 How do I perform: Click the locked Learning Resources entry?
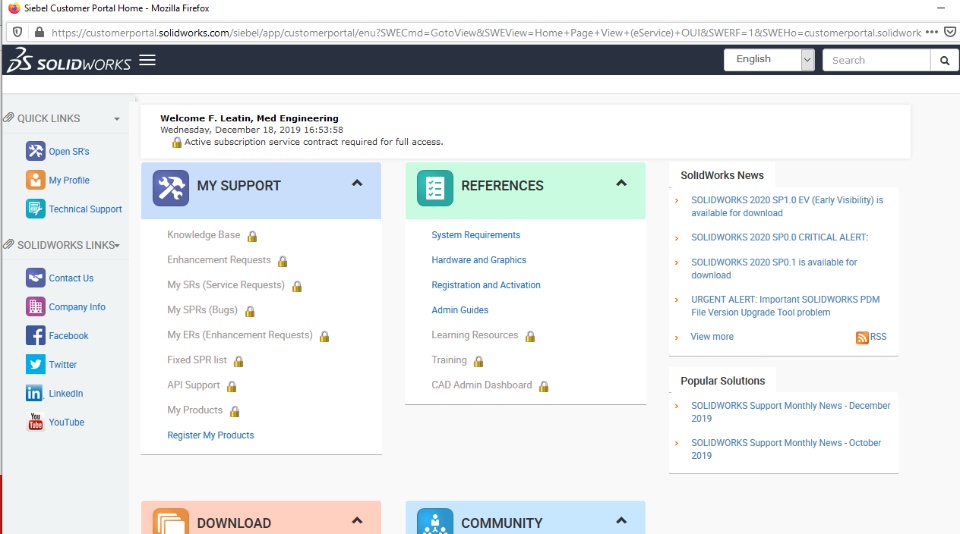coord(474,336)
